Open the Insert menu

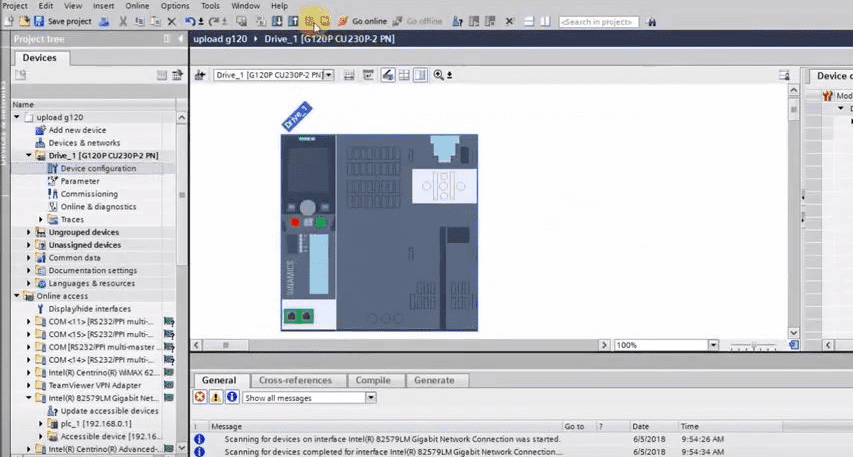103,5
